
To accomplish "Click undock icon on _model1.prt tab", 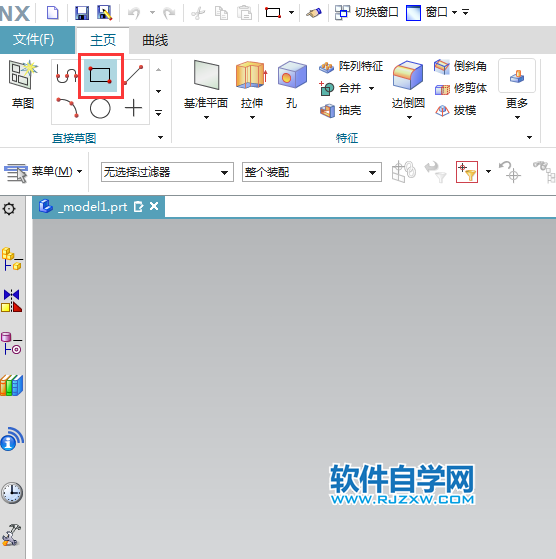I will tap(139, 206).
